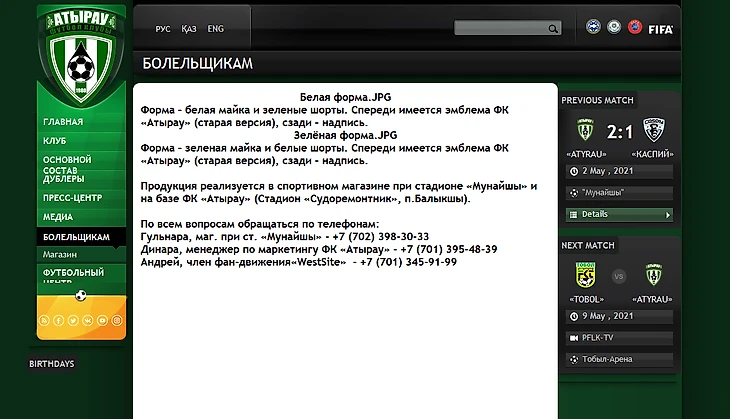Click the Зелёная форма.JPG caption
This screenshot has width=730, height=419.
click(345, 135)
